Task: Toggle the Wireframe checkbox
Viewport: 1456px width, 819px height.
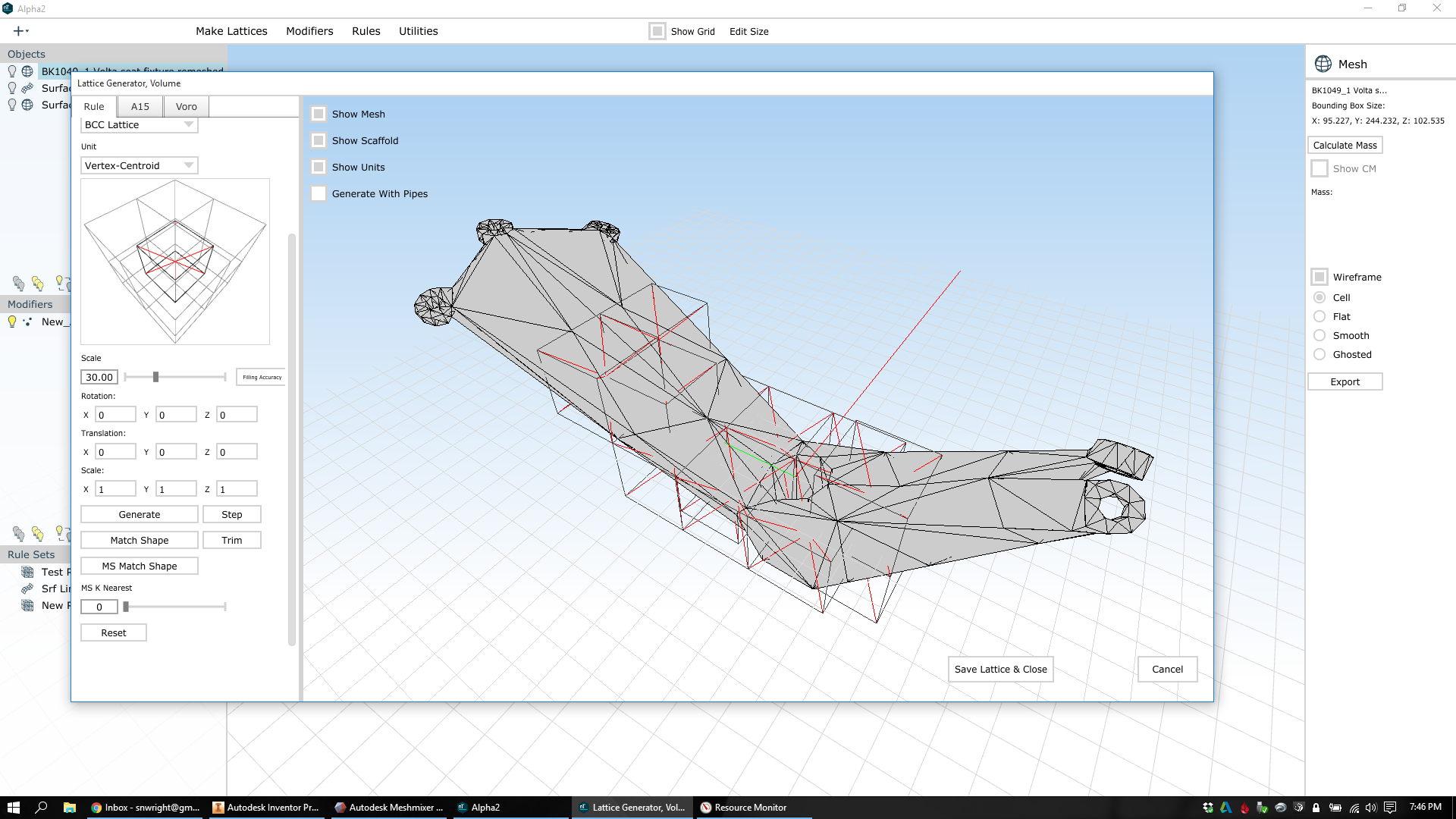Action: 1319,277
